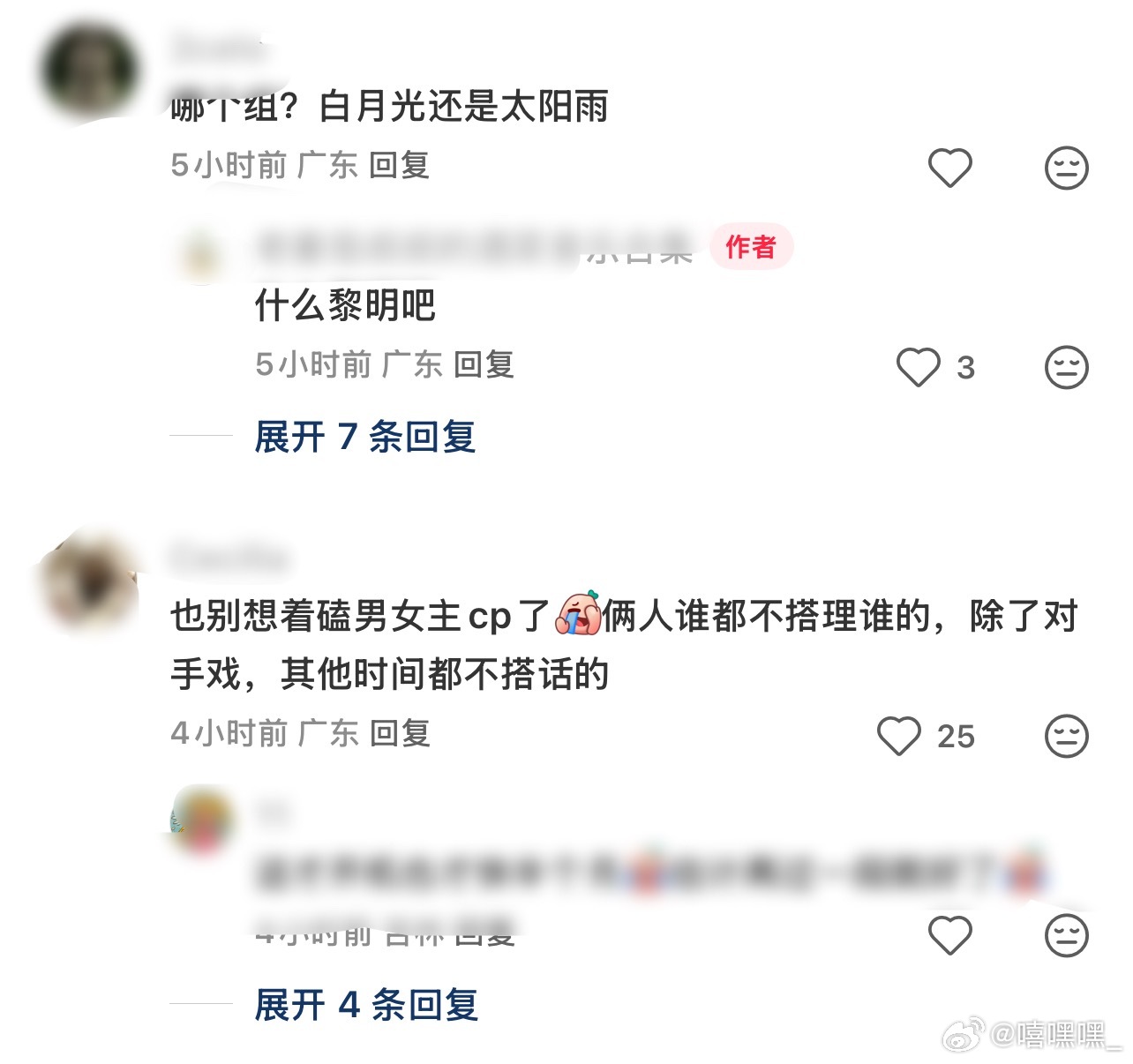
Task: Reply to the author's 什么黎明吧 comment
Action: [484, 364]
